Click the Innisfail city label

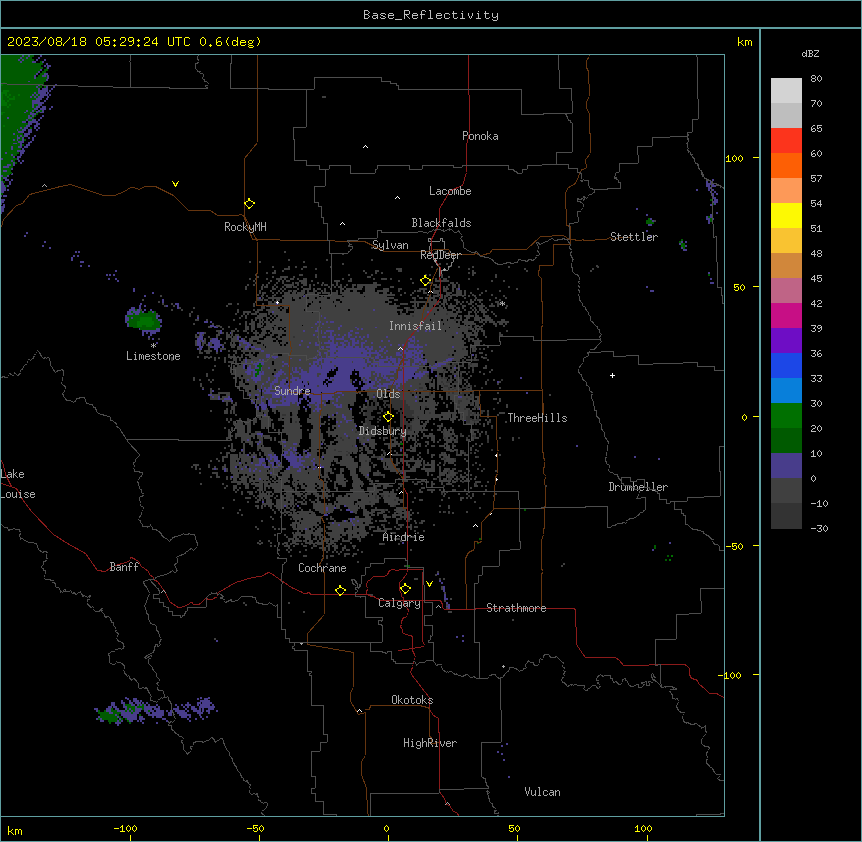pyautogui.click(x=415, y=326)
